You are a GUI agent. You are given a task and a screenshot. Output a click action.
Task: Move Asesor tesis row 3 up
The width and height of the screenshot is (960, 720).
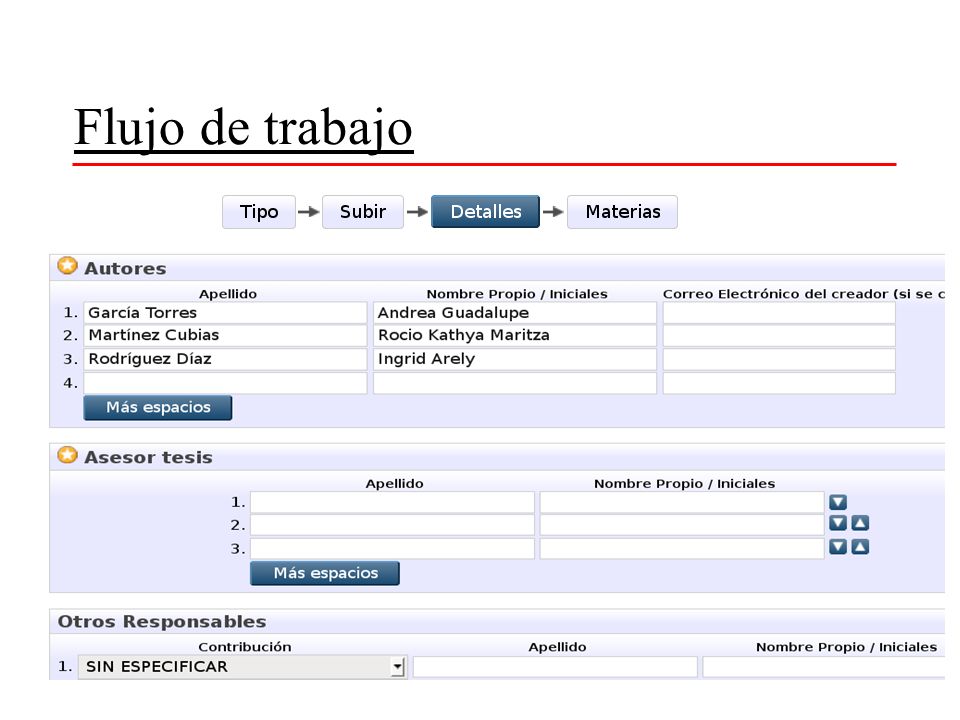point(860,547)
